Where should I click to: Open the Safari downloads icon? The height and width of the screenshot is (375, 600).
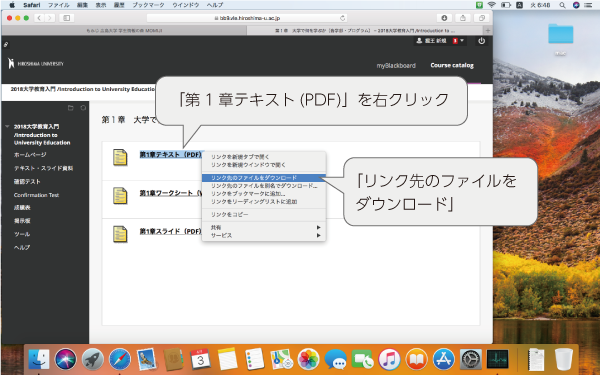[x=444, y=18]
